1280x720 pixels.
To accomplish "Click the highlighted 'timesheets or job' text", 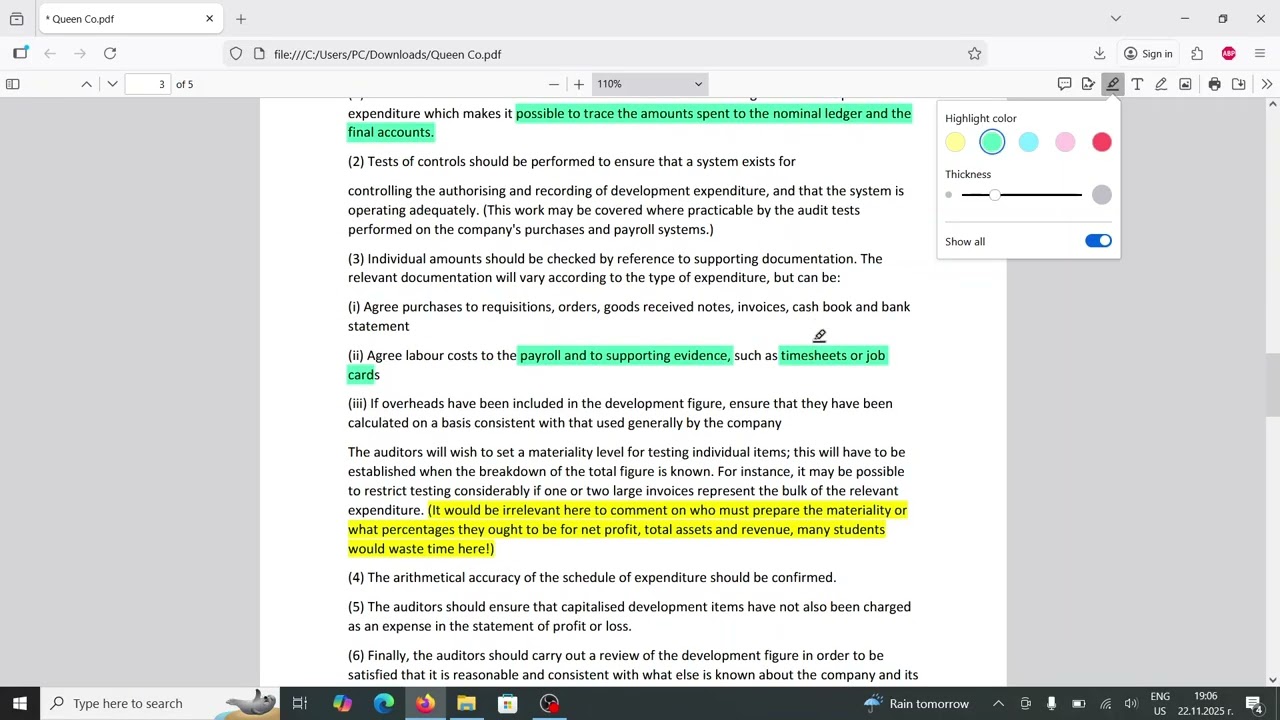I will (x=832, y=355).
